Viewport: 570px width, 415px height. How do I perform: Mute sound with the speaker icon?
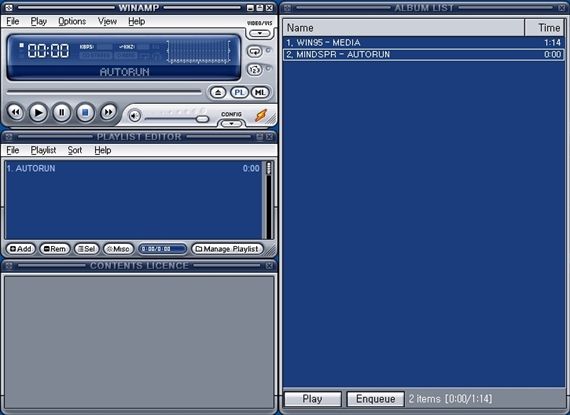[x=135, y=116]
